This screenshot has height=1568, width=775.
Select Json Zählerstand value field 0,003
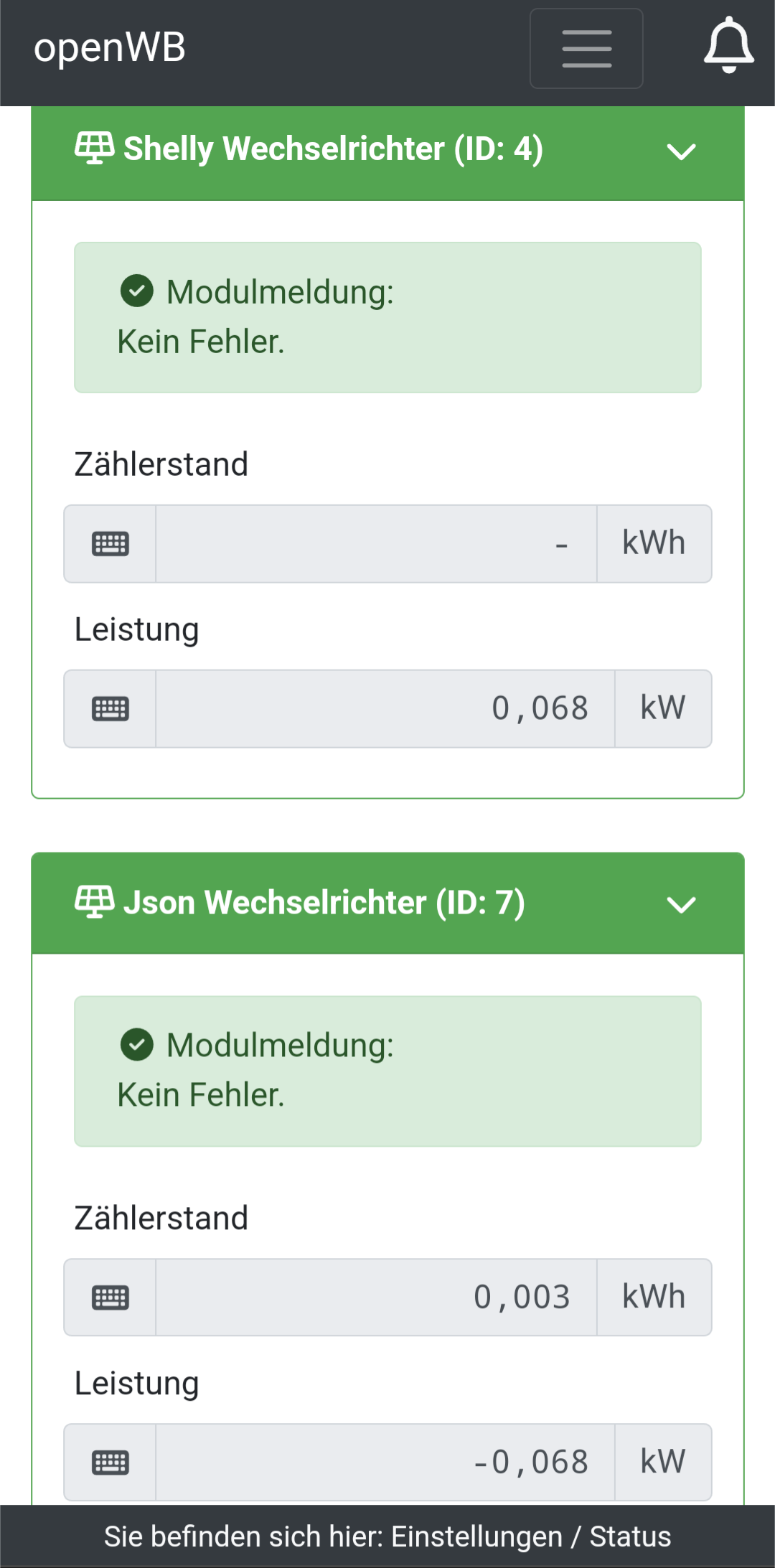pos(376,1297)
